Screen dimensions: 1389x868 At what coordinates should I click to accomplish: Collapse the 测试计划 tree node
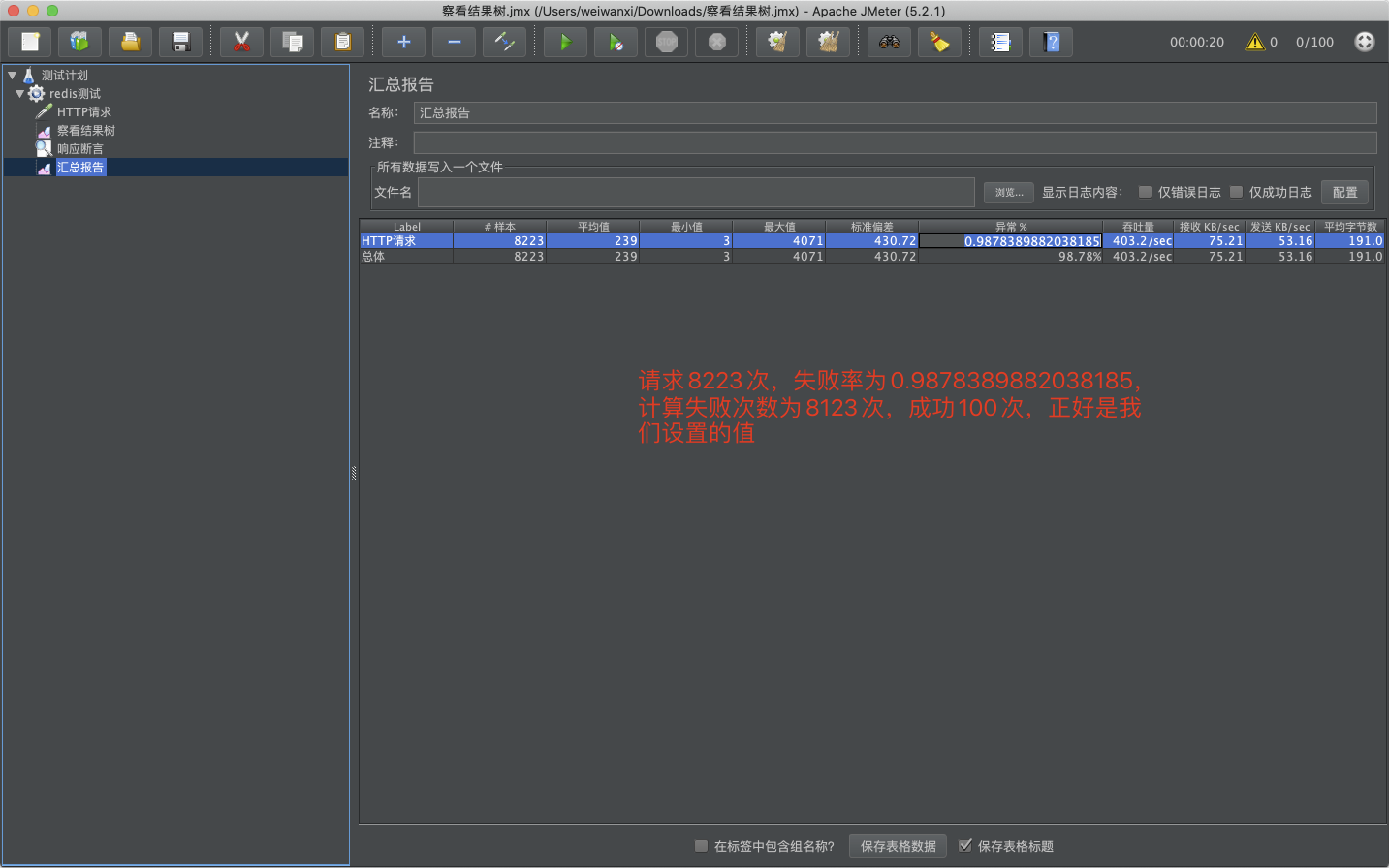tap(12, 75)
